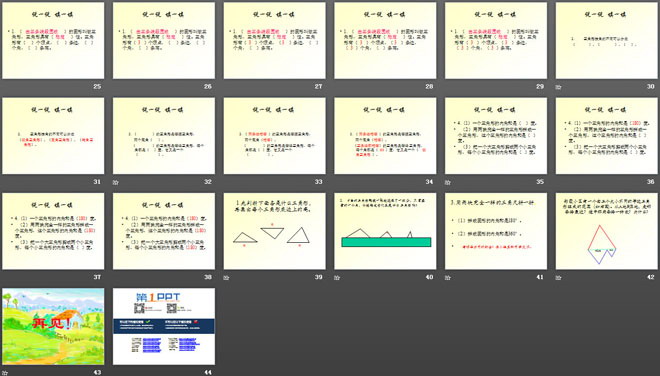Click slide number label 41

pos(540,277)
